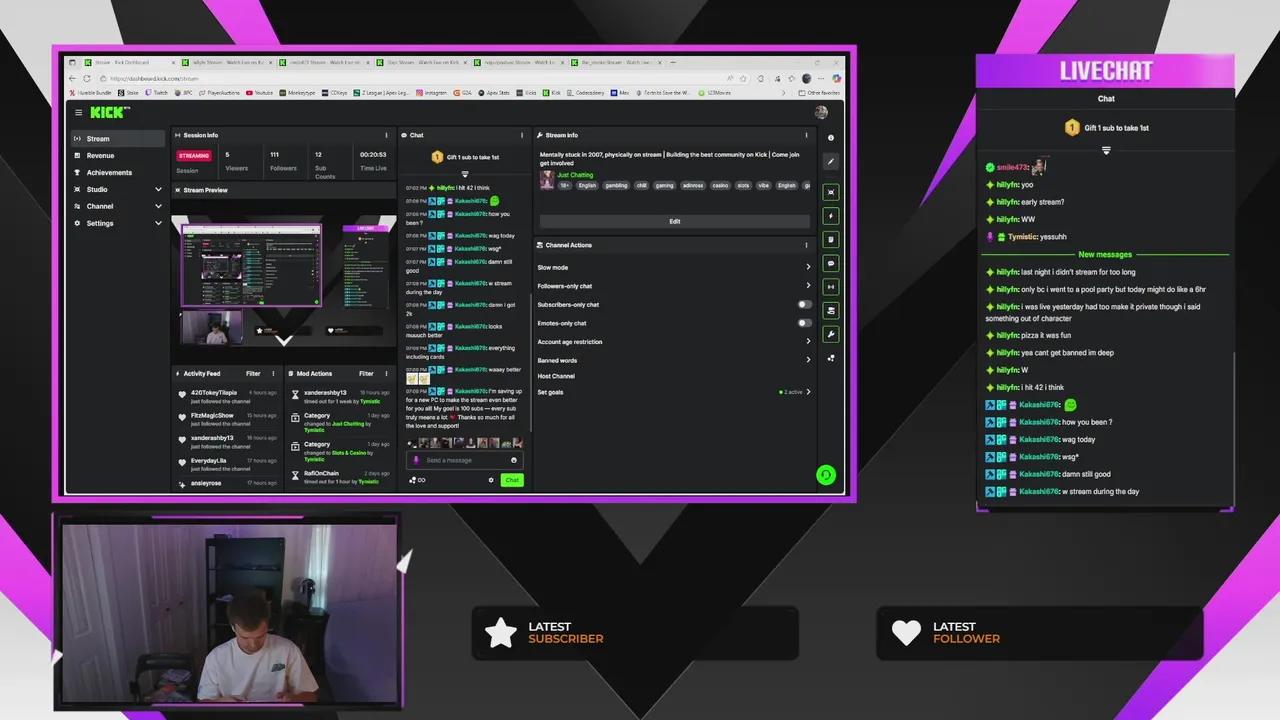Click the Stream Preview thumbnail
The height and width of the screenshot is (720, 1280).
coord(284,283)
